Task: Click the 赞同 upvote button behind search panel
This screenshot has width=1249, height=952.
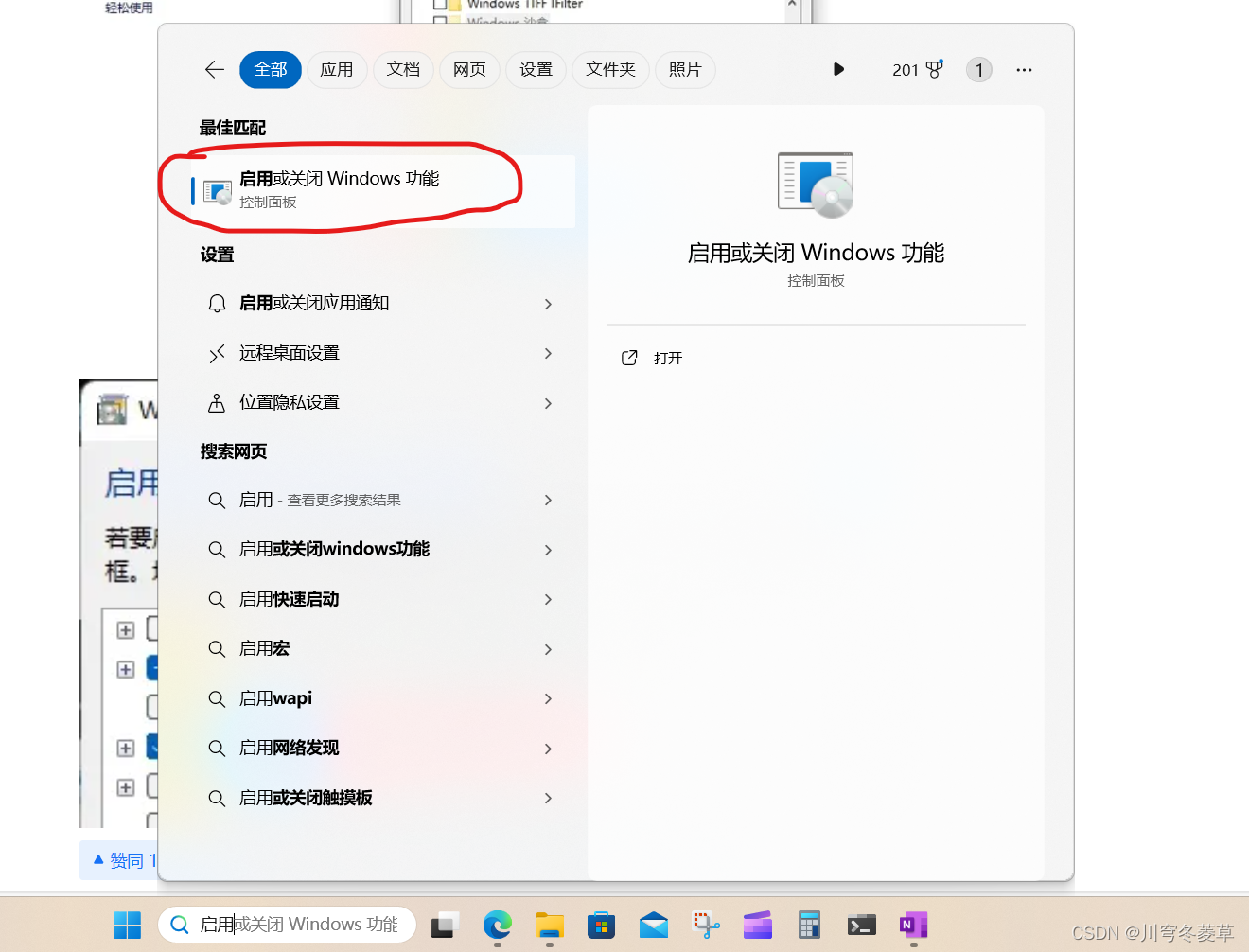Action: pyautogui.click(x=119, y=860)
